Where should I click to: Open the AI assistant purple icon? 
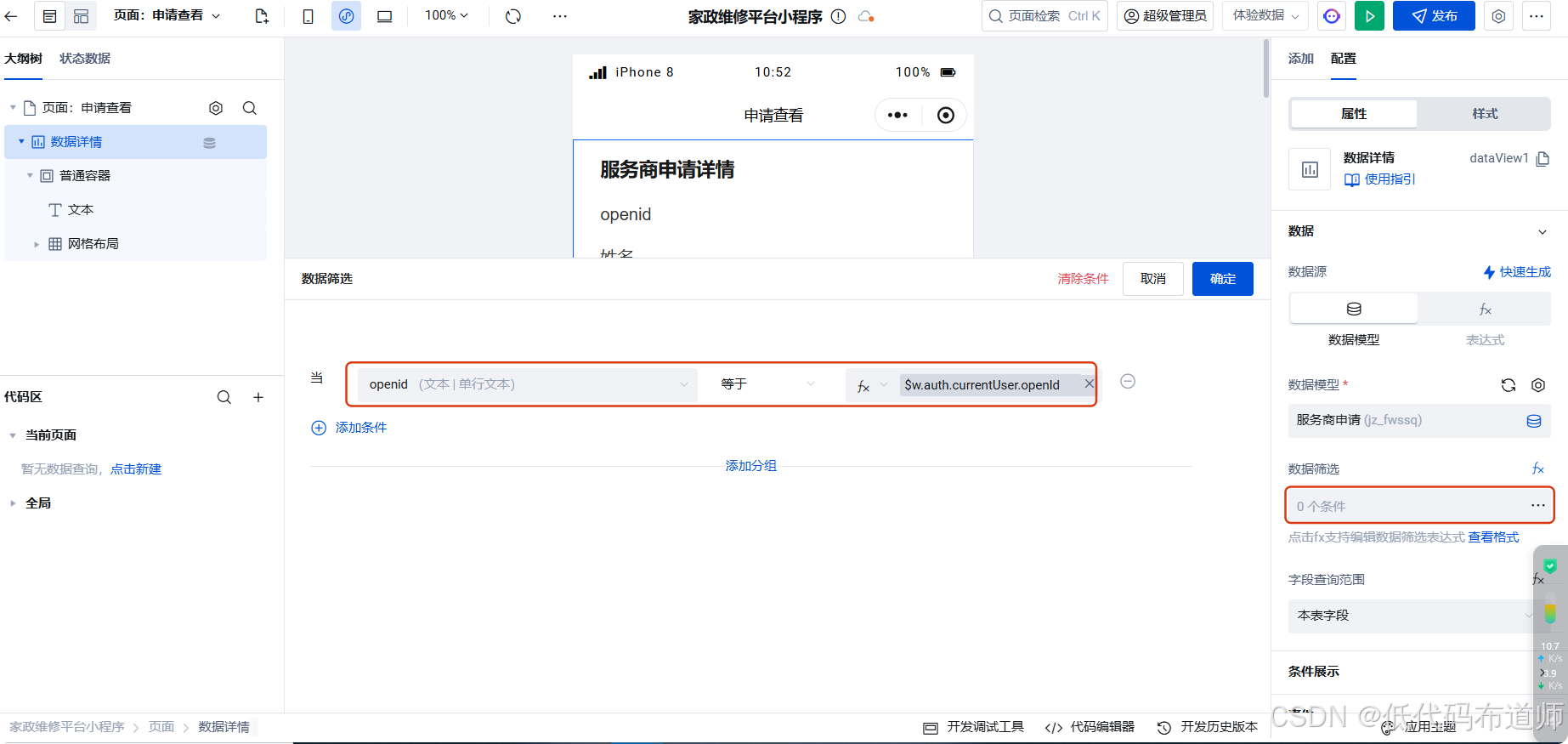click(x=1332, y=16)
